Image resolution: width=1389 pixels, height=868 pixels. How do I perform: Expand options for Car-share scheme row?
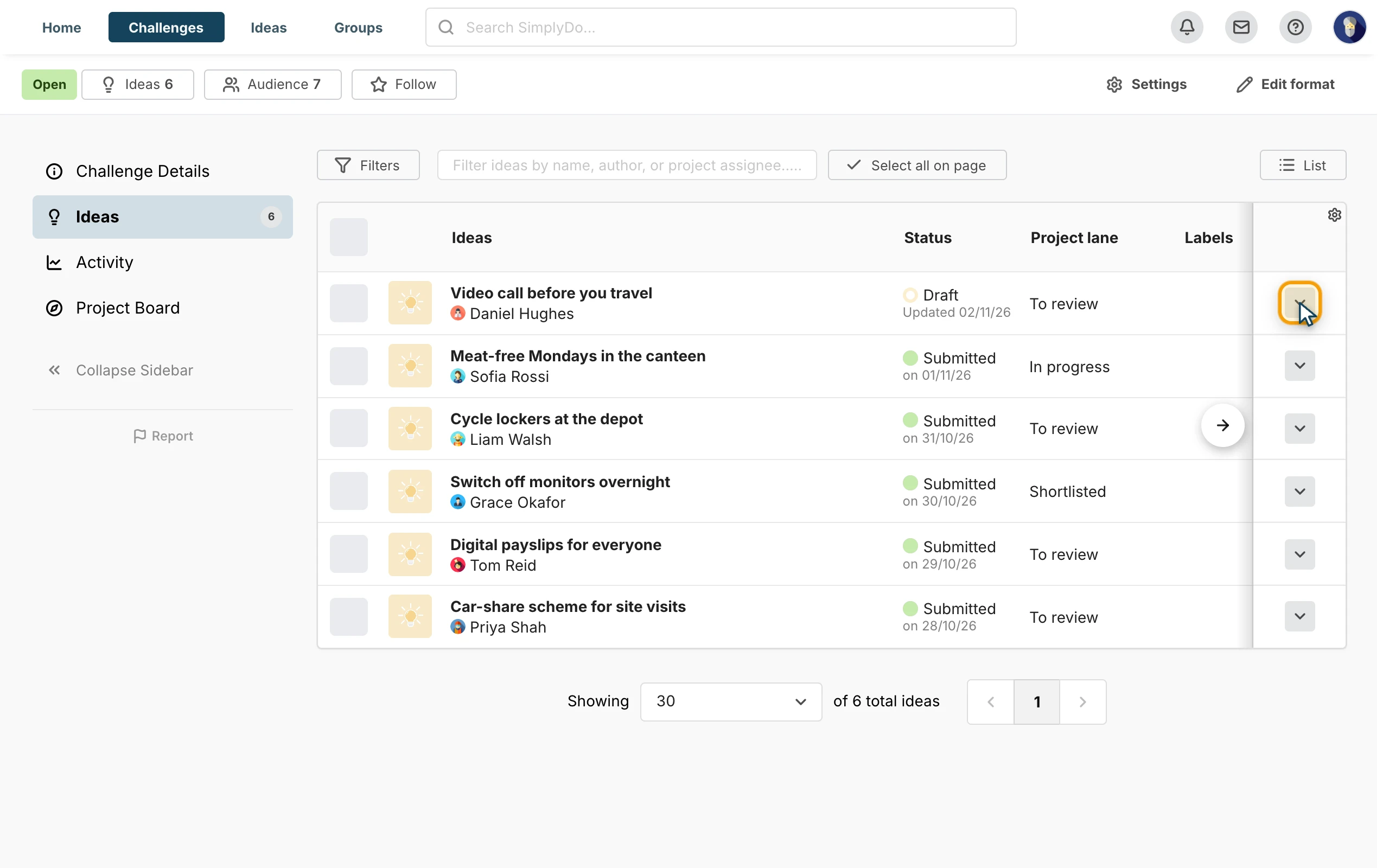point(1299,617)
